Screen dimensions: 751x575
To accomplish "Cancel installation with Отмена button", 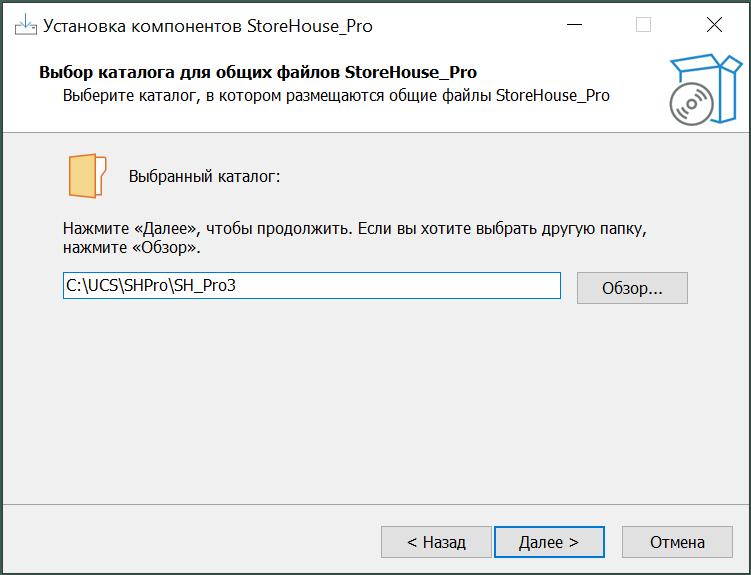I will pos(677,542).
